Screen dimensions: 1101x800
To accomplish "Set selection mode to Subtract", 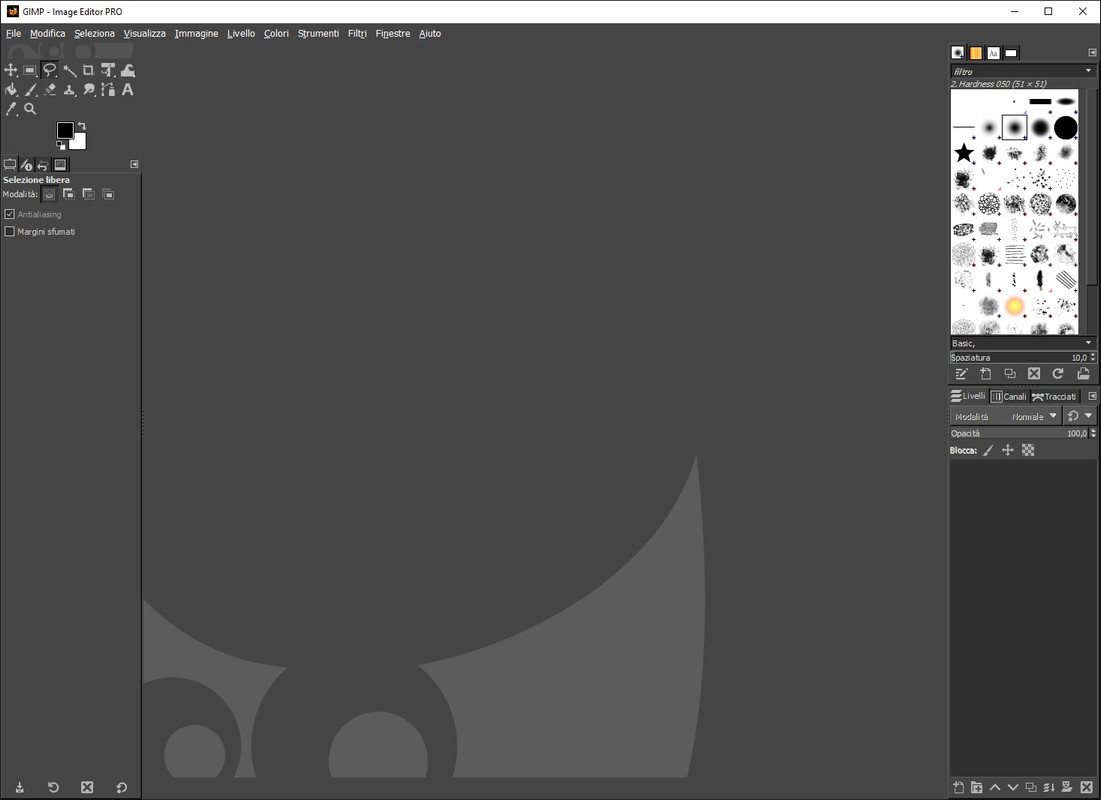I will [x=88, y=195].
